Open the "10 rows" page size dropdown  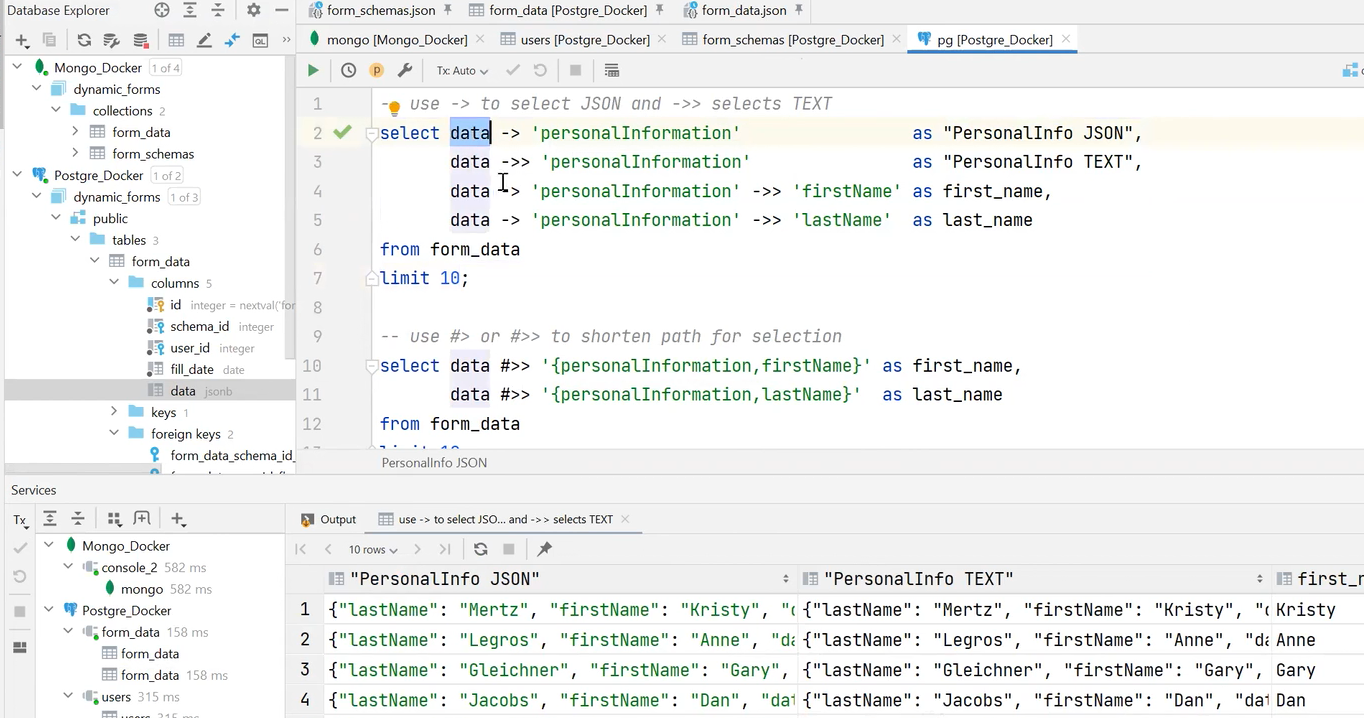(371, 548)
